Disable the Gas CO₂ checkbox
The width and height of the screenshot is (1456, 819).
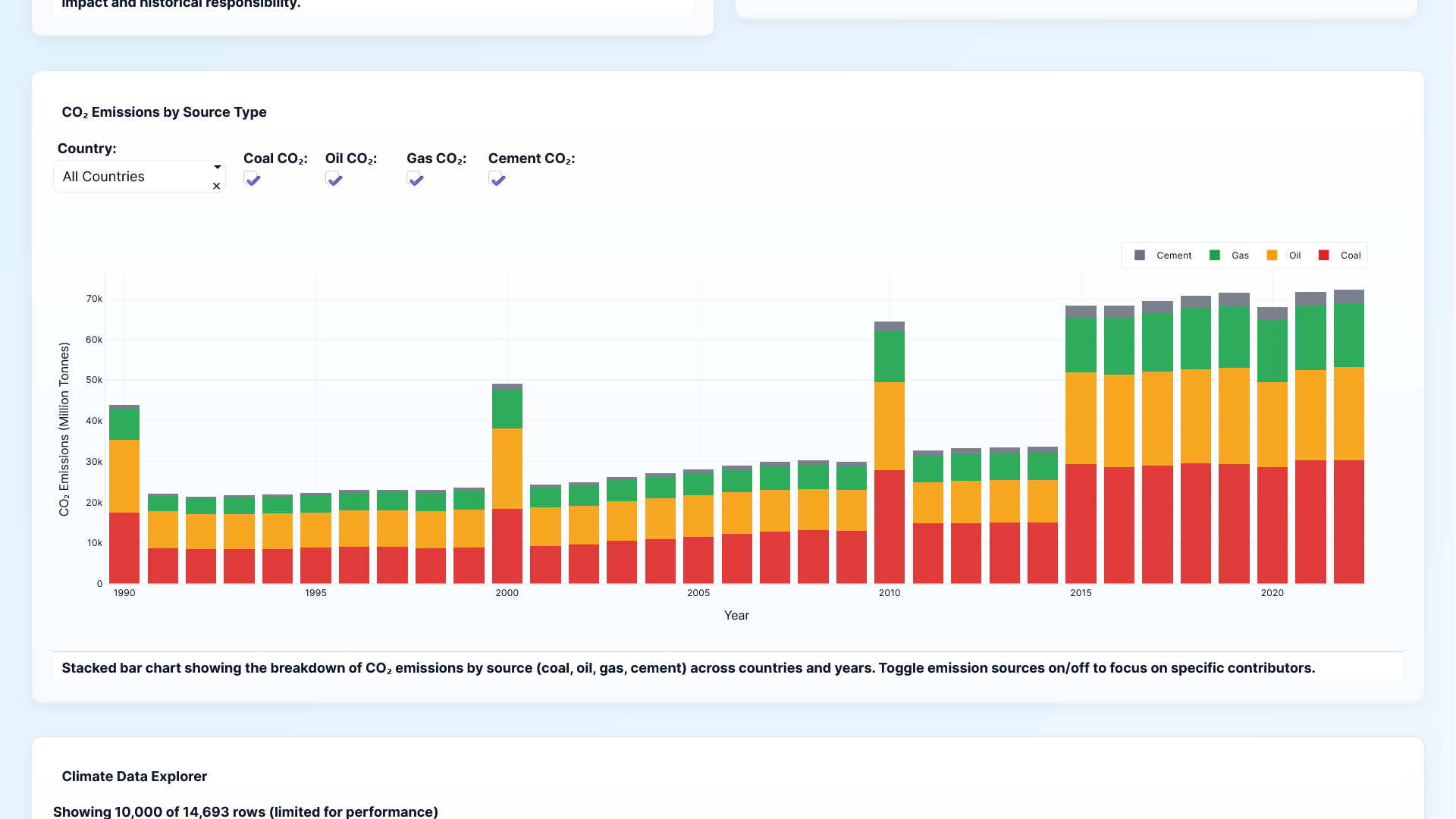415,179
